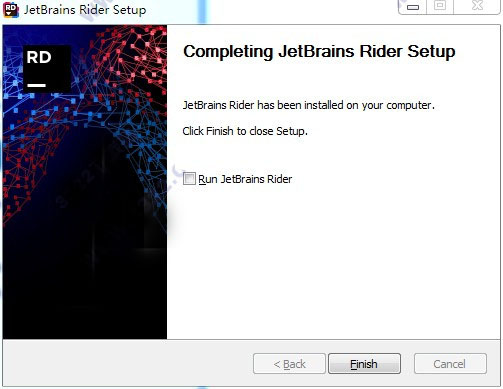Minimize the Rider Setup window
This screenshot has width=503, height=389.
tap(413, 7)
